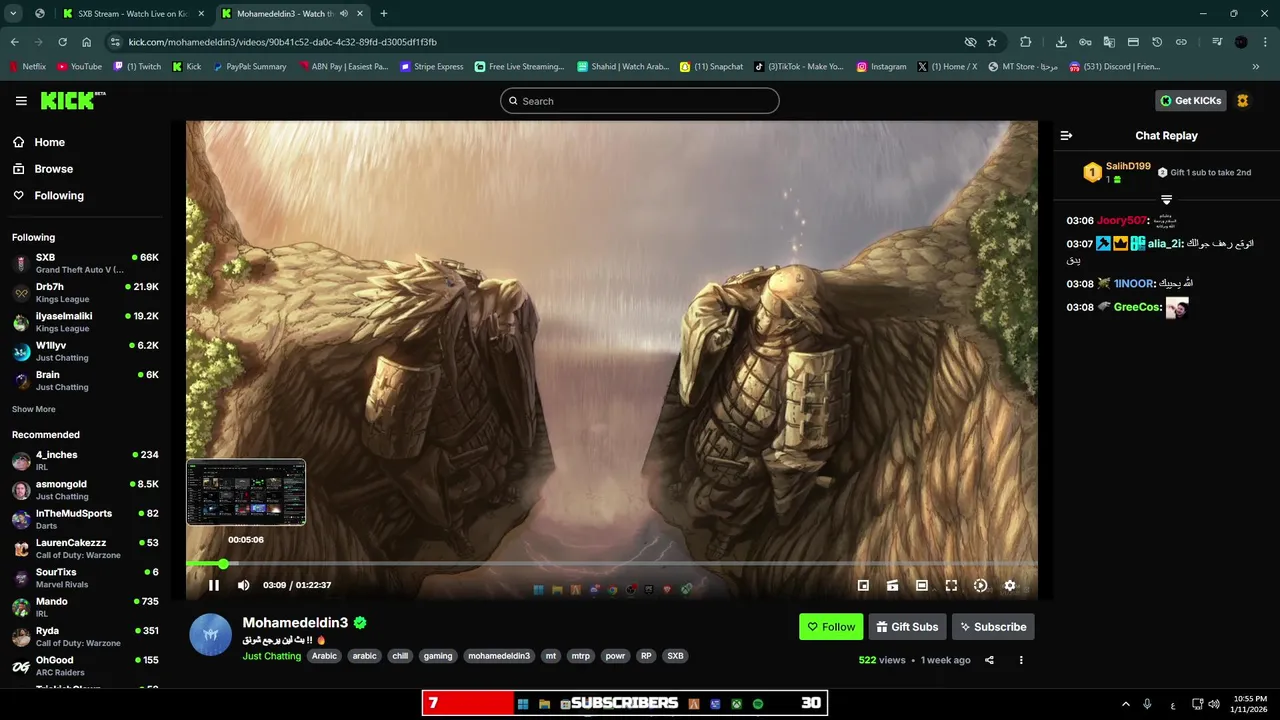Expand Following list with Show More

[34, 409]
